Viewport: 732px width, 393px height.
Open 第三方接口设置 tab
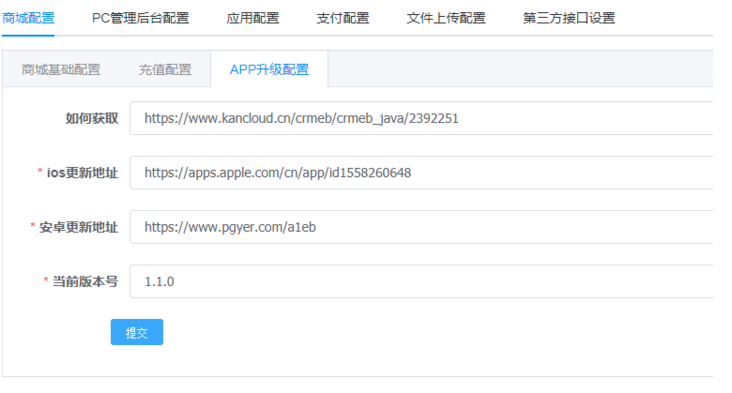tap(569, 18)
